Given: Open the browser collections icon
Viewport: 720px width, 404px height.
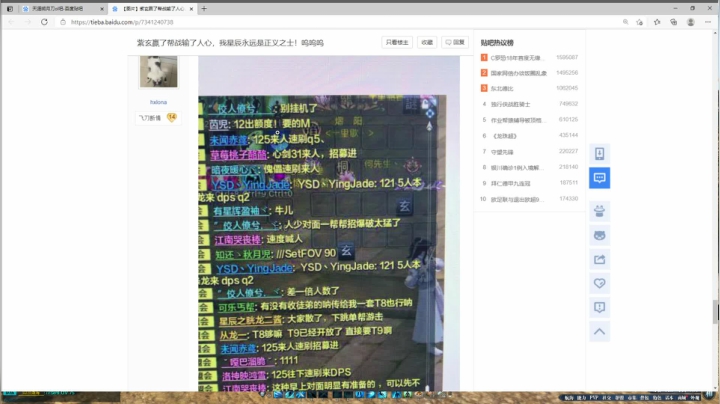Looking at the screenshot, I should pos(674,22).
